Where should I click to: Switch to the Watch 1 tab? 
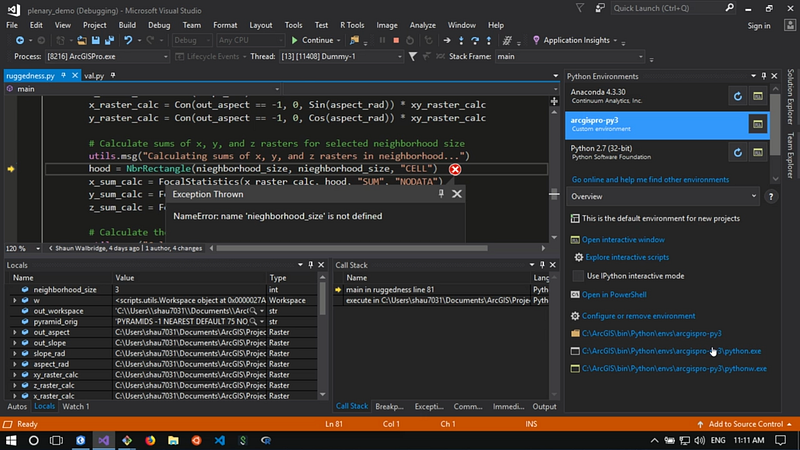[75, 406]
